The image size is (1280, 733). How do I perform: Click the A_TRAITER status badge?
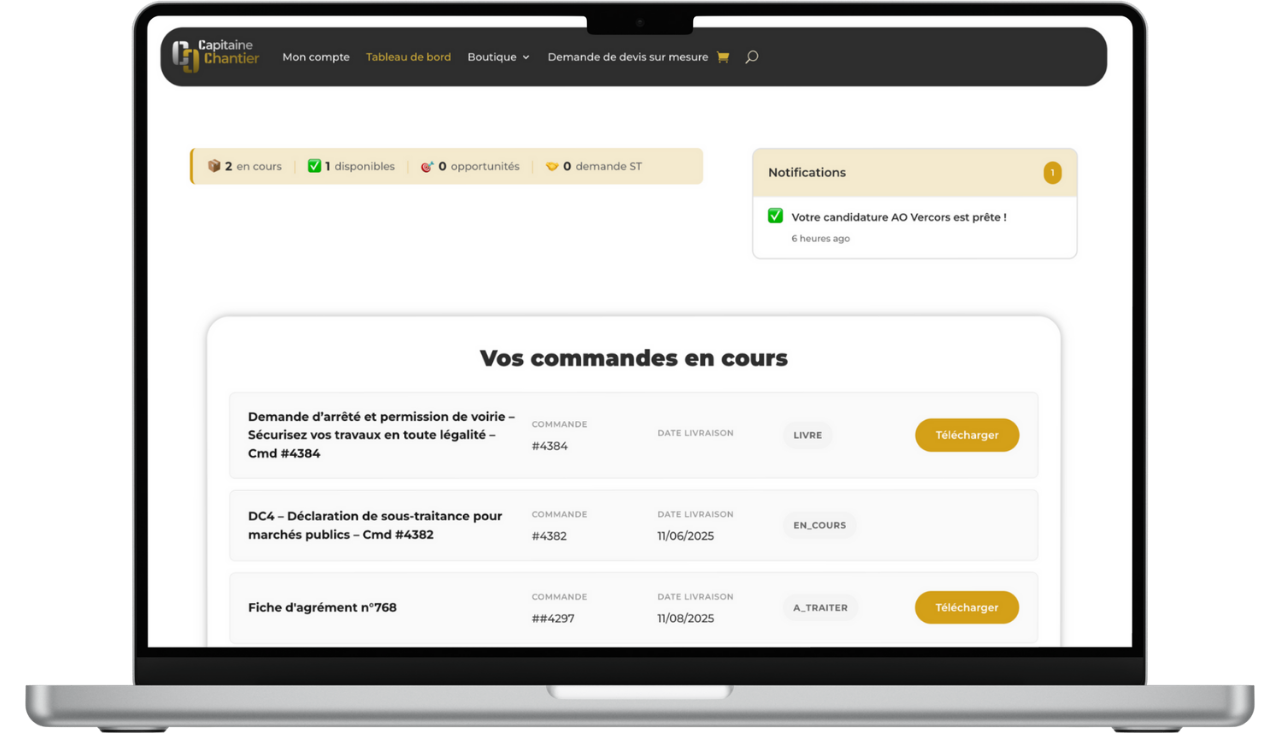(x=820, y=607)
